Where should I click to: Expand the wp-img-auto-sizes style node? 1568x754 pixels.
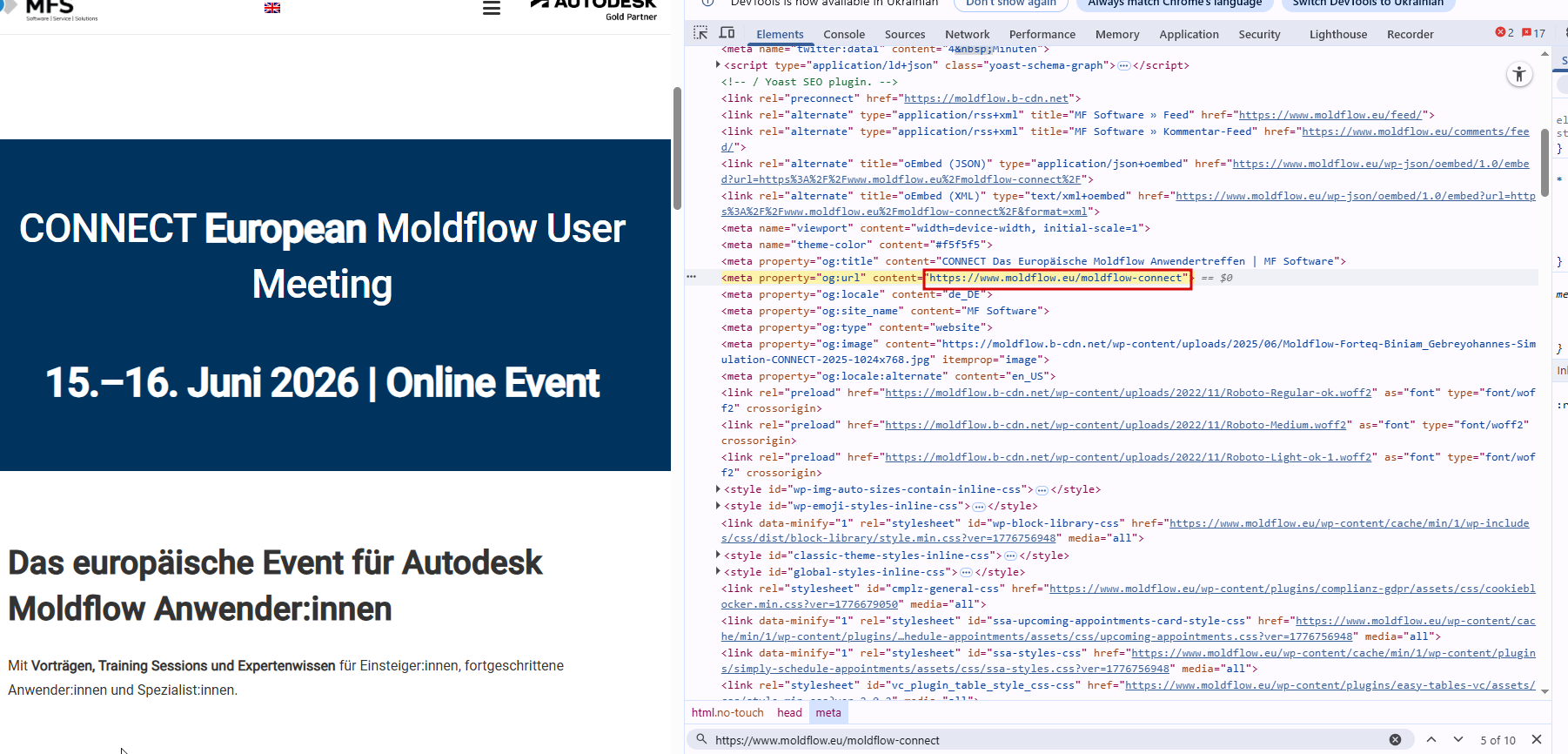[x=718, y=488]
